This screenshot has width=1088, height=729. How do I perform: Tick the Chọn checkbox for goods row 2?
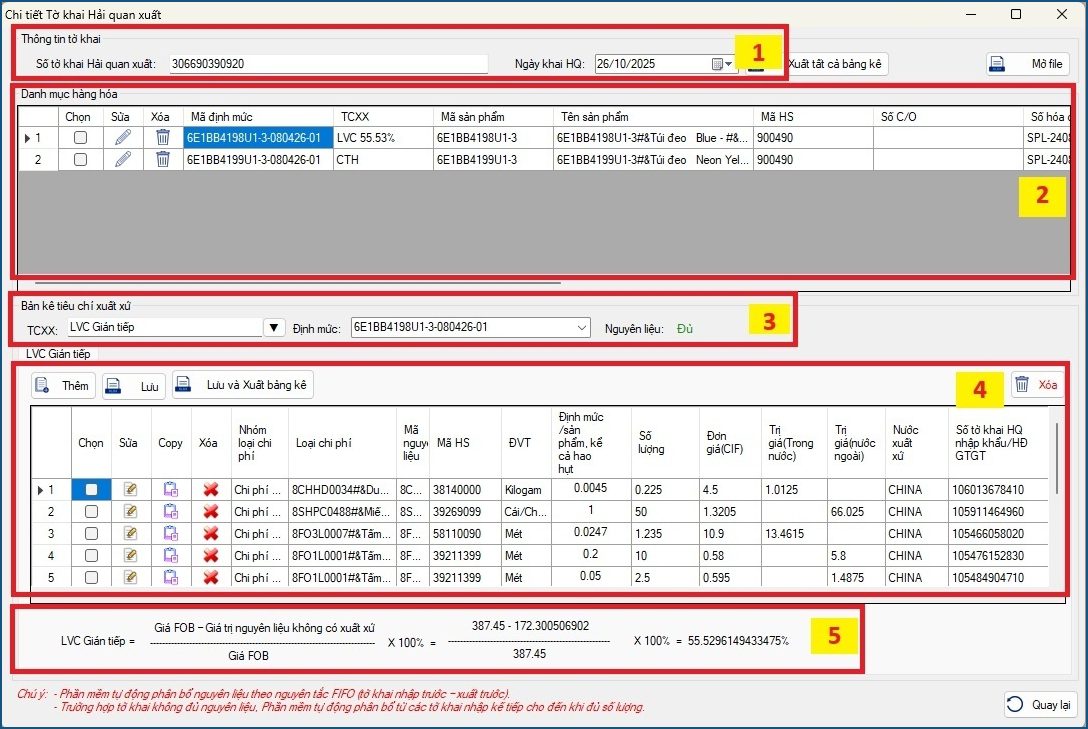(x=80, y=159)
